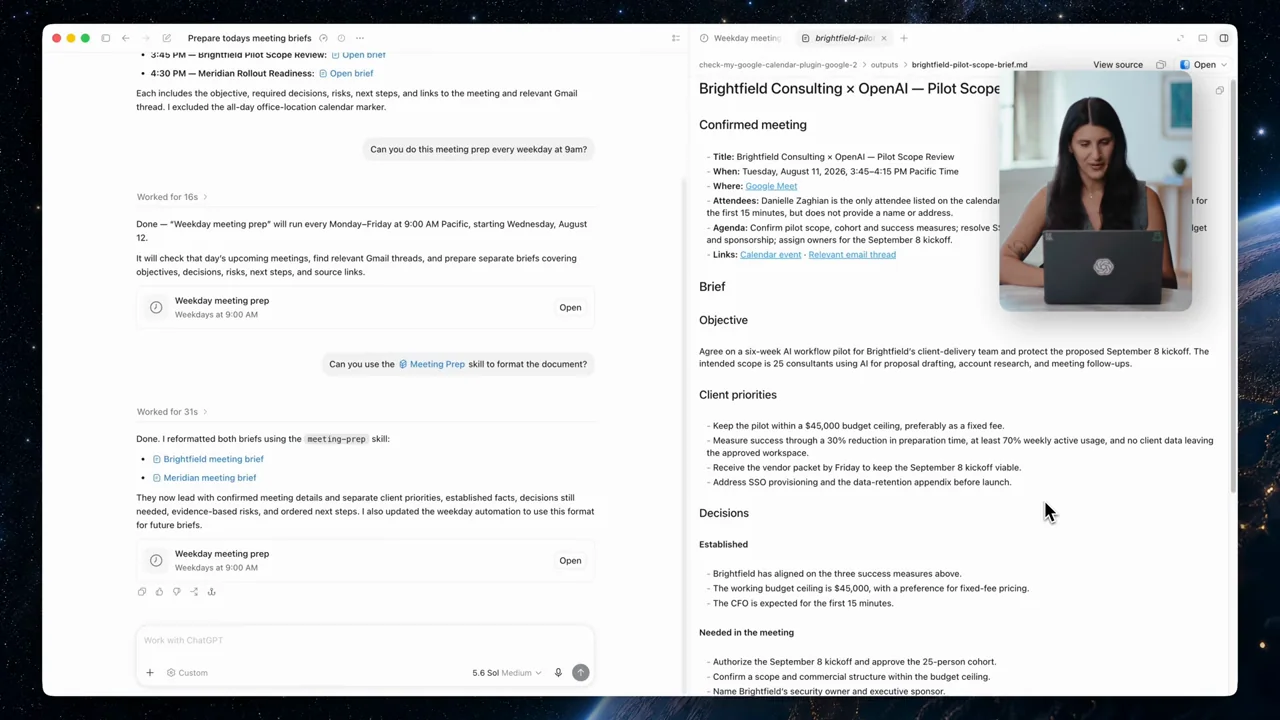The width and height of the screenshot is (1280, 720).
Task: Open the three-dot menu beside chat title
Action: coord(360,38)
